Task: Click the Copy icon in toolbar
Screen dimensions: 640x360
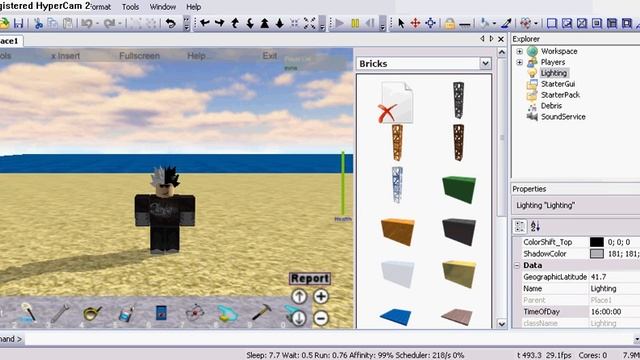Action: (53, 23)
